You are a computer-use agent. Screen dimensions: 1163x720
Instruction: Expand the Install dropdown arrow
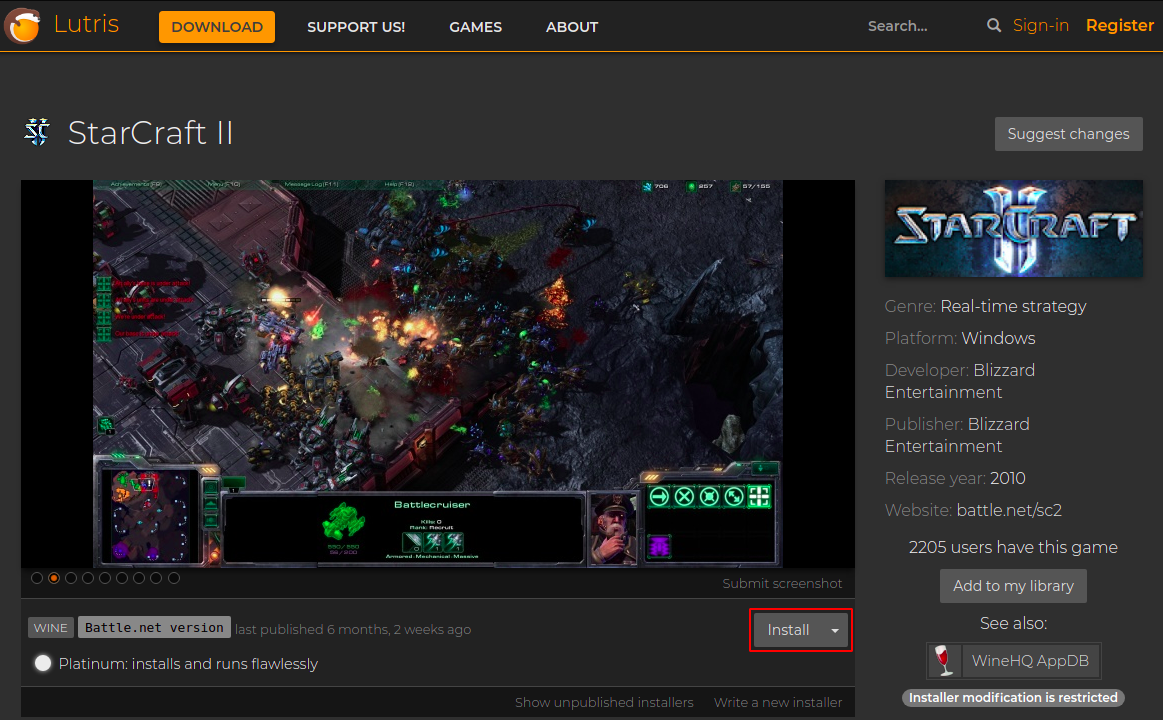tap(835, 630)
